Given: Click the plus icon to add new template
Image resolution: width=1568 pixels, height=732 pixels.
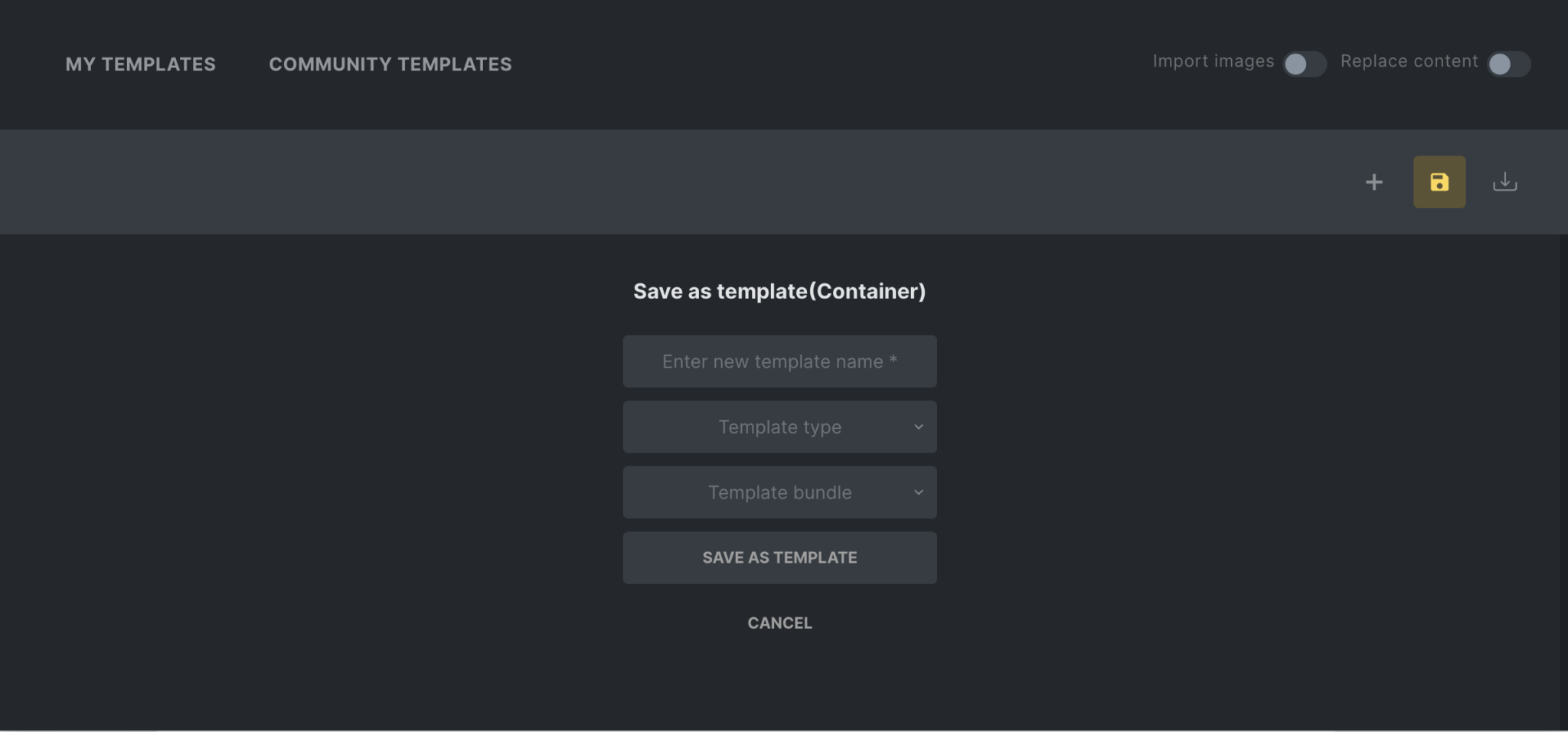Looking at the screenshot, I should pyautogui.click(x=1374, y=182).
